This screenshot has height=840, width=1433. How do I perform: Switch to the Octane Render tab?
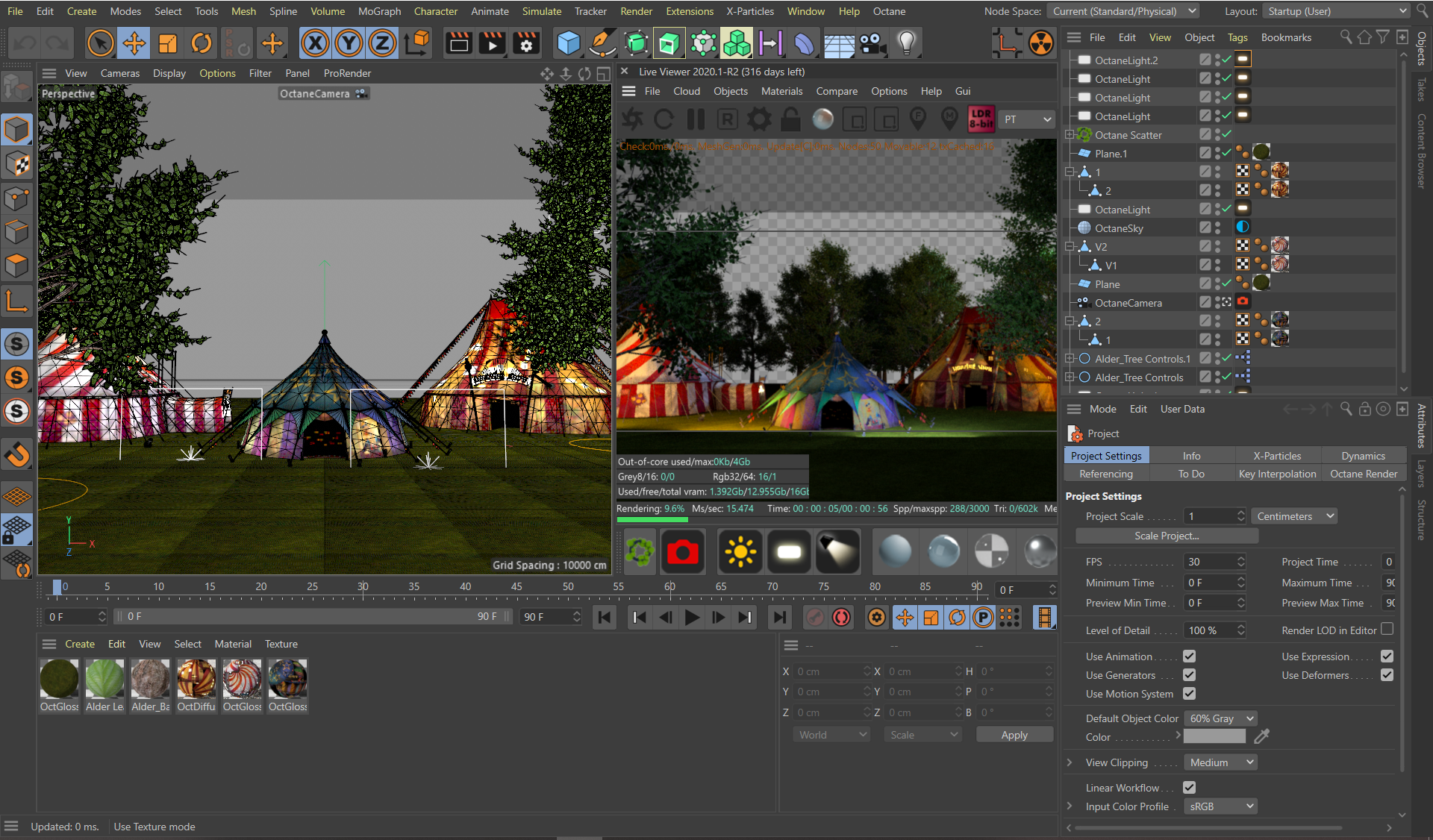1363,474
